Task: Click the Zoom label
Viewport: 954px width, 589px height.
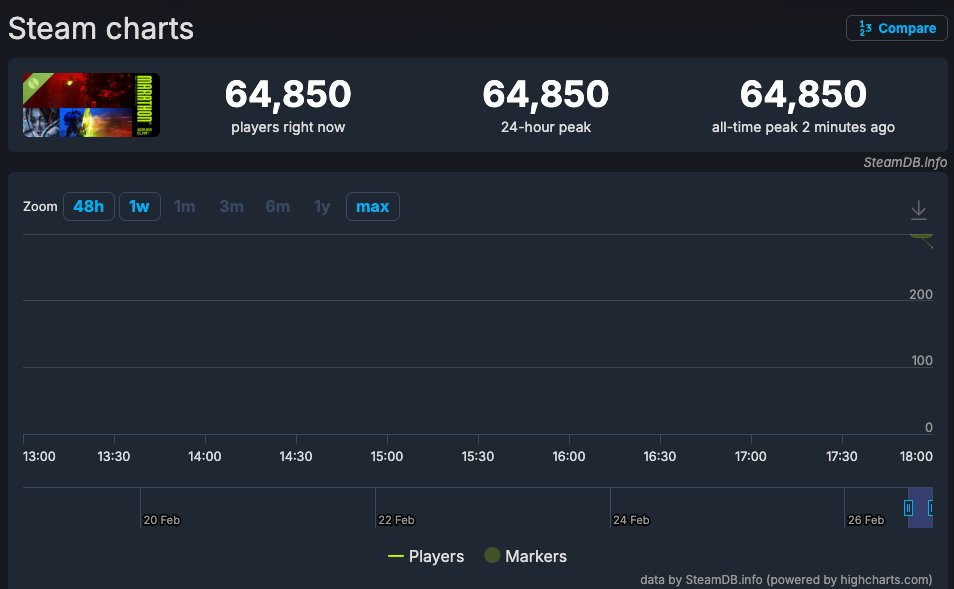Action: click(40, 206)
